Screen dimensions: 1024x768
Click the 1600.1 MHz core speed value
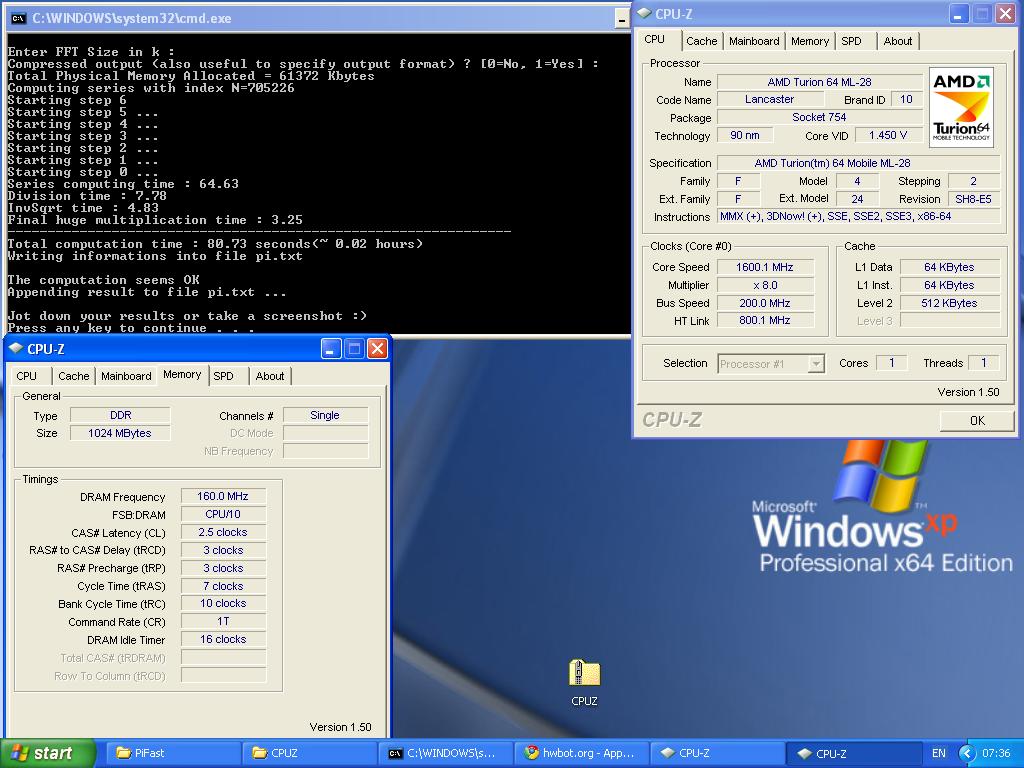tap(765, 267)
